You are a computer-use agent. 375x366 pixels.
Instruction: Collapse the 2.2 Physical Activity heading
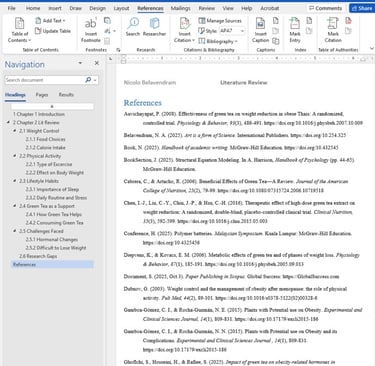point(15,156)
